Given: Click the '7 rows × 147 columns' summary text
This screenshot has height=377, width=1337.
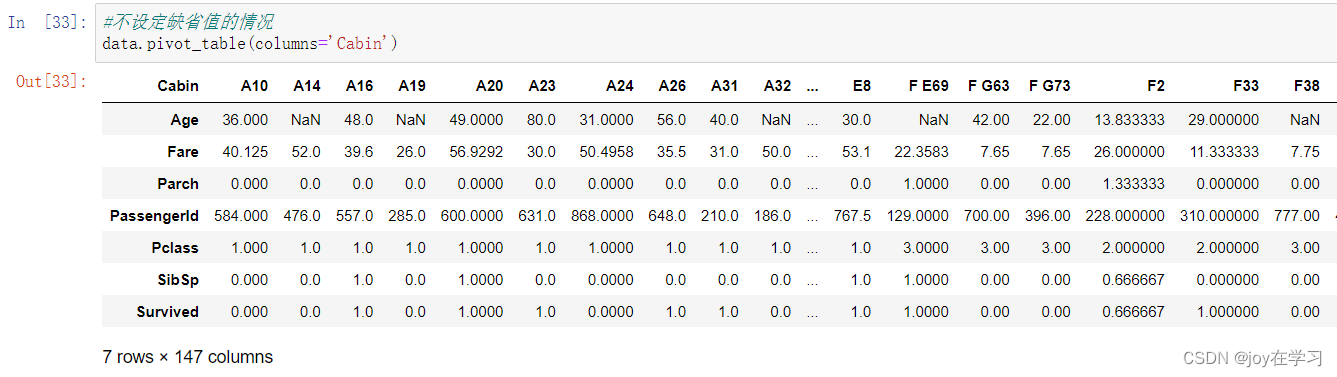Looking at the screenshot, I should click(188, 357).
